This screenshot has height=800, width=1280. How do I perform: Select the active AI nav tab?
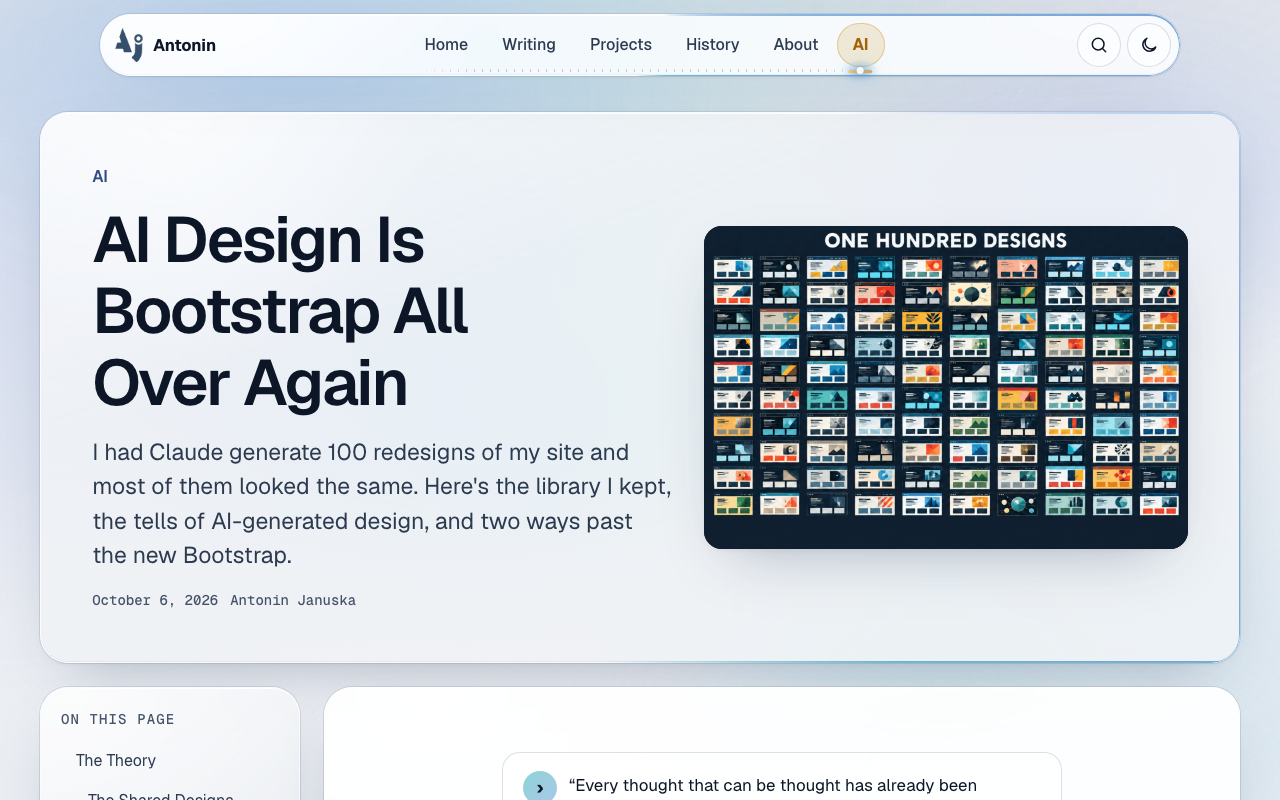[861, 45]
